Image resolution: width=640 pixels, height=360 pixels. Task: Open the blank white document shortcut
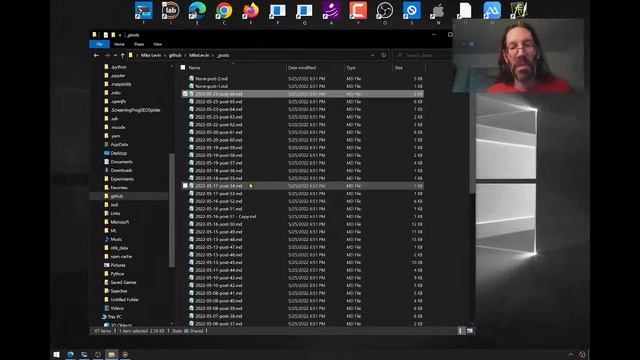pyautogui.click(x=464, y=11)
